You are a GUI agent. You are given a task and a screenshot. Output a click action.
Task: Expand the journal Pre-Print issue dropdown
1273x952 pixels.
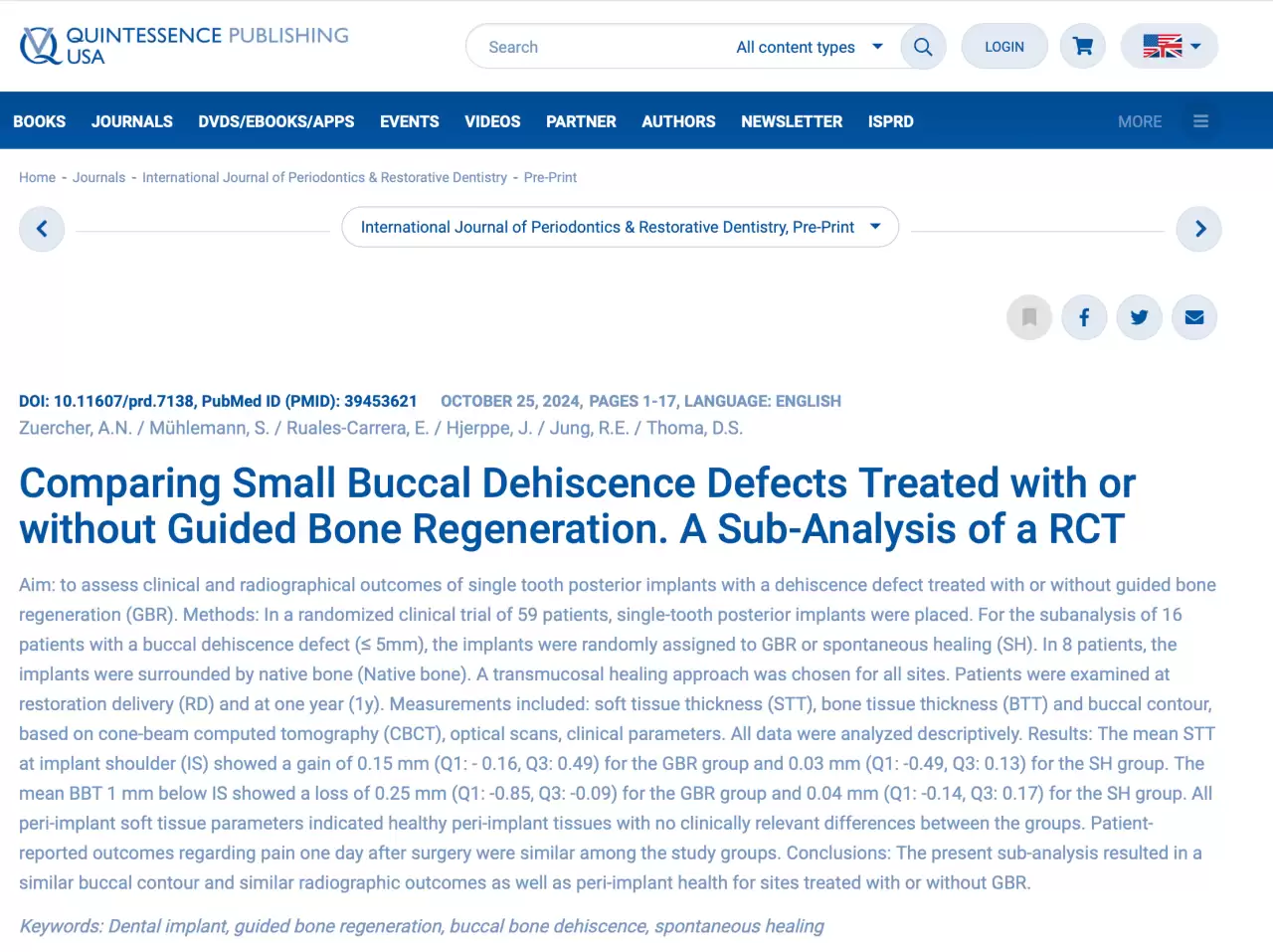pos(620,227)
